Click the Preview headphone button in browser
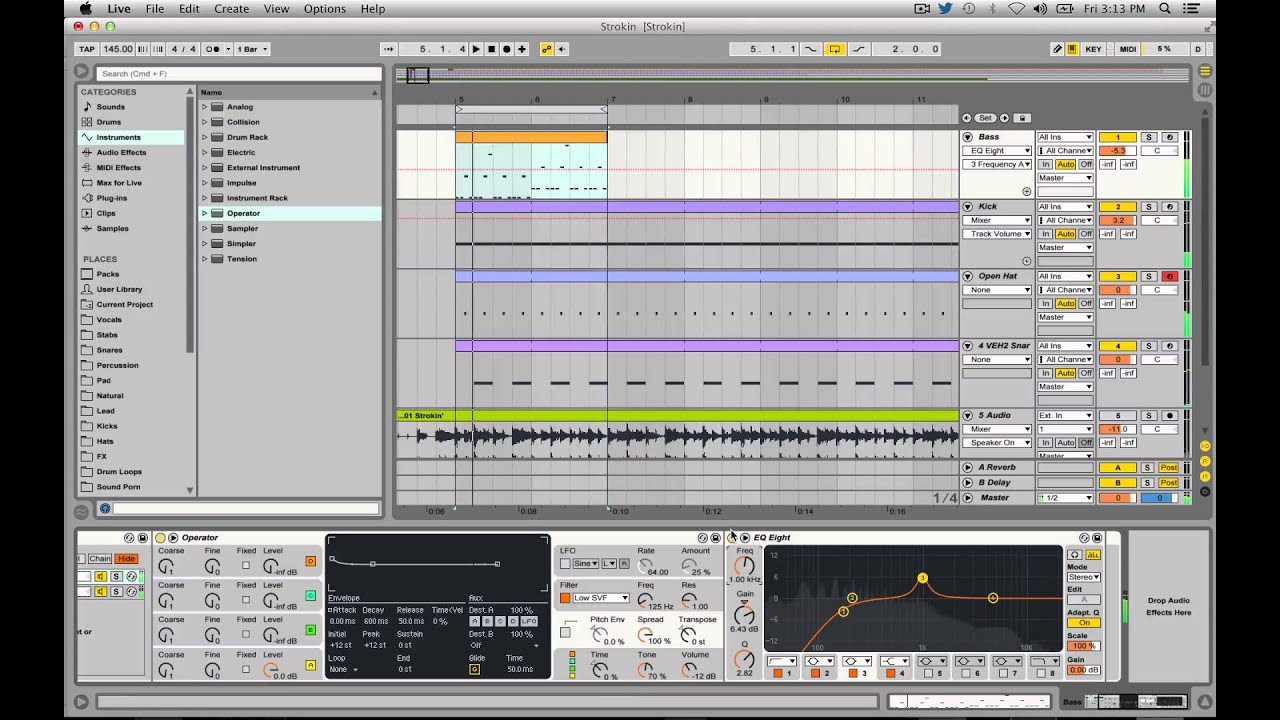The width and height of the screenshot is (1280, 720). click(x=104, y=509)
